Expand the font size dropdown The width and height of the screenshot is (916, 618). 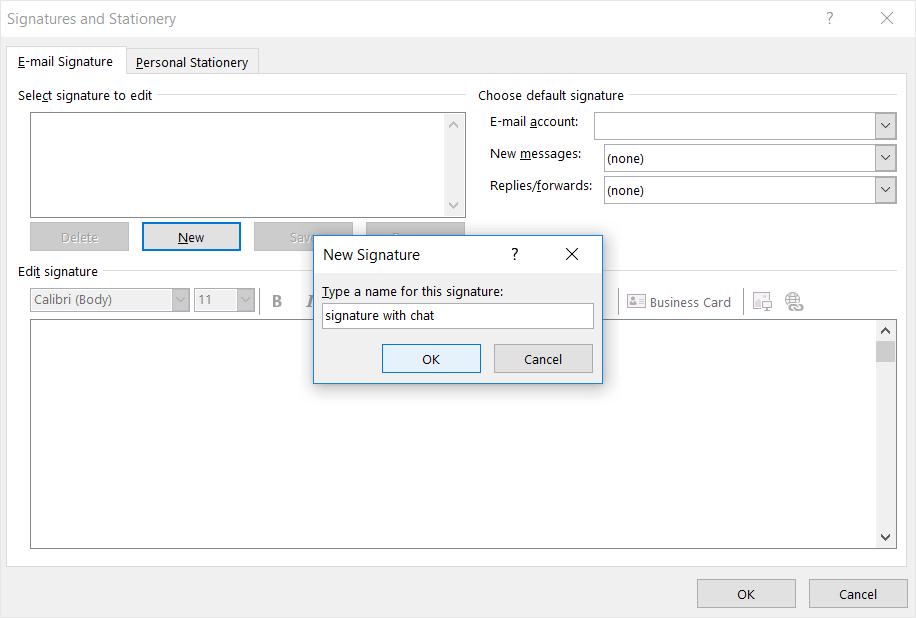(x=245, y=300)
